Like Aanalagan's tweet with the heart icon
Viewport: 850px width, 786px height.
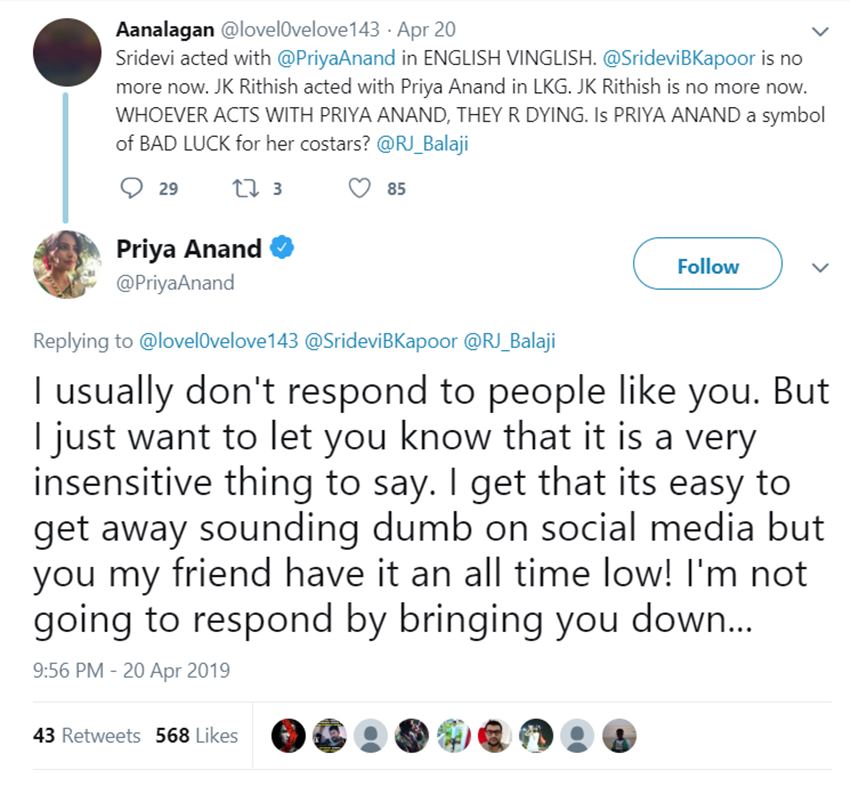click(359, 187)
